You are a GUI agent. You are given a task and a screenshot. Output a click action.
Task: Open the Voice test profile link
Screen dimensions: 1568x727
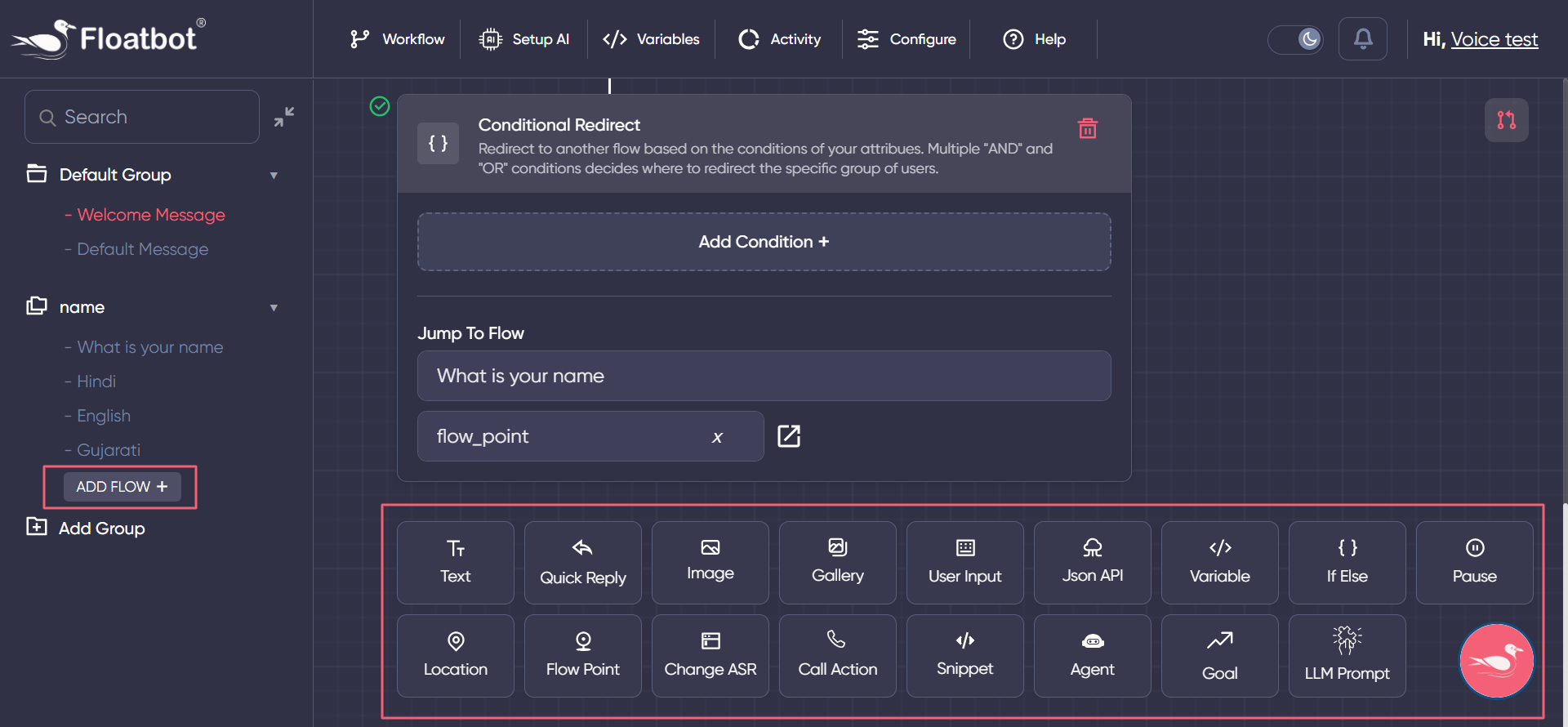tap(1494, 39)
